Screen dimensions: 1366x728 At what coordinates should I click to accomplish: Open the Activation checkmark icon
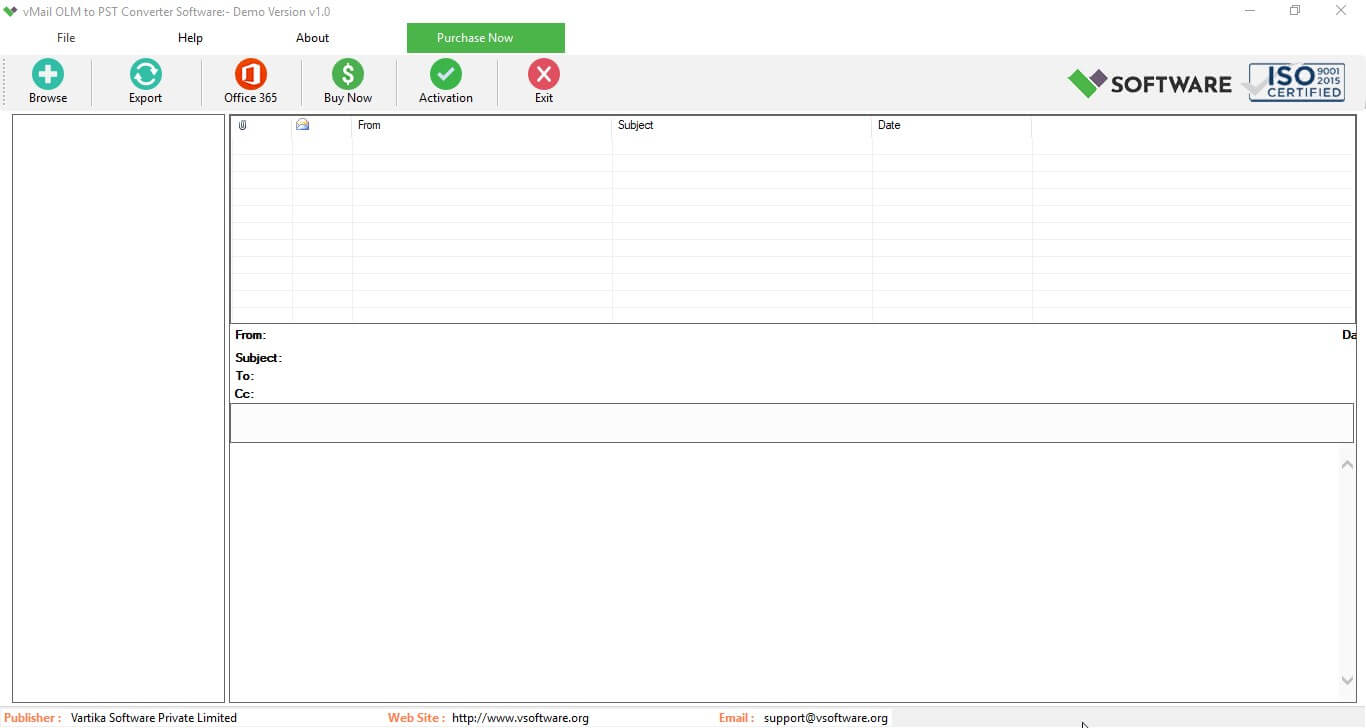[x=446, y=81]
